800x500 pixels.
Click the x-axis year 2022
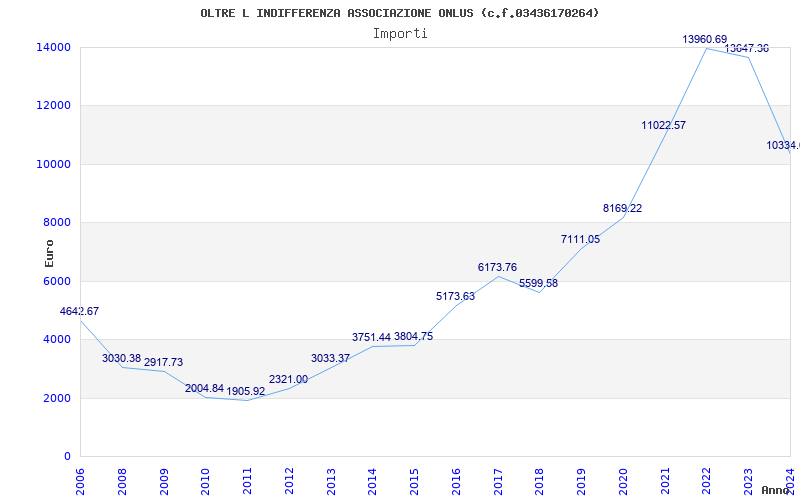click(x=707, y=481)
